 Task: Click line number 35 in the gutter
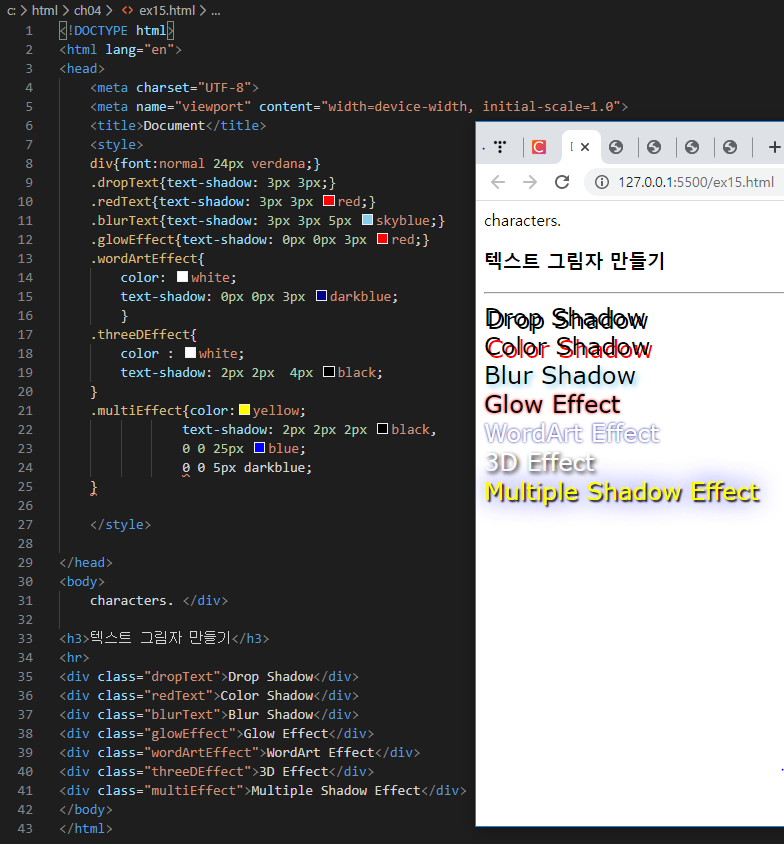click(25, 676)
